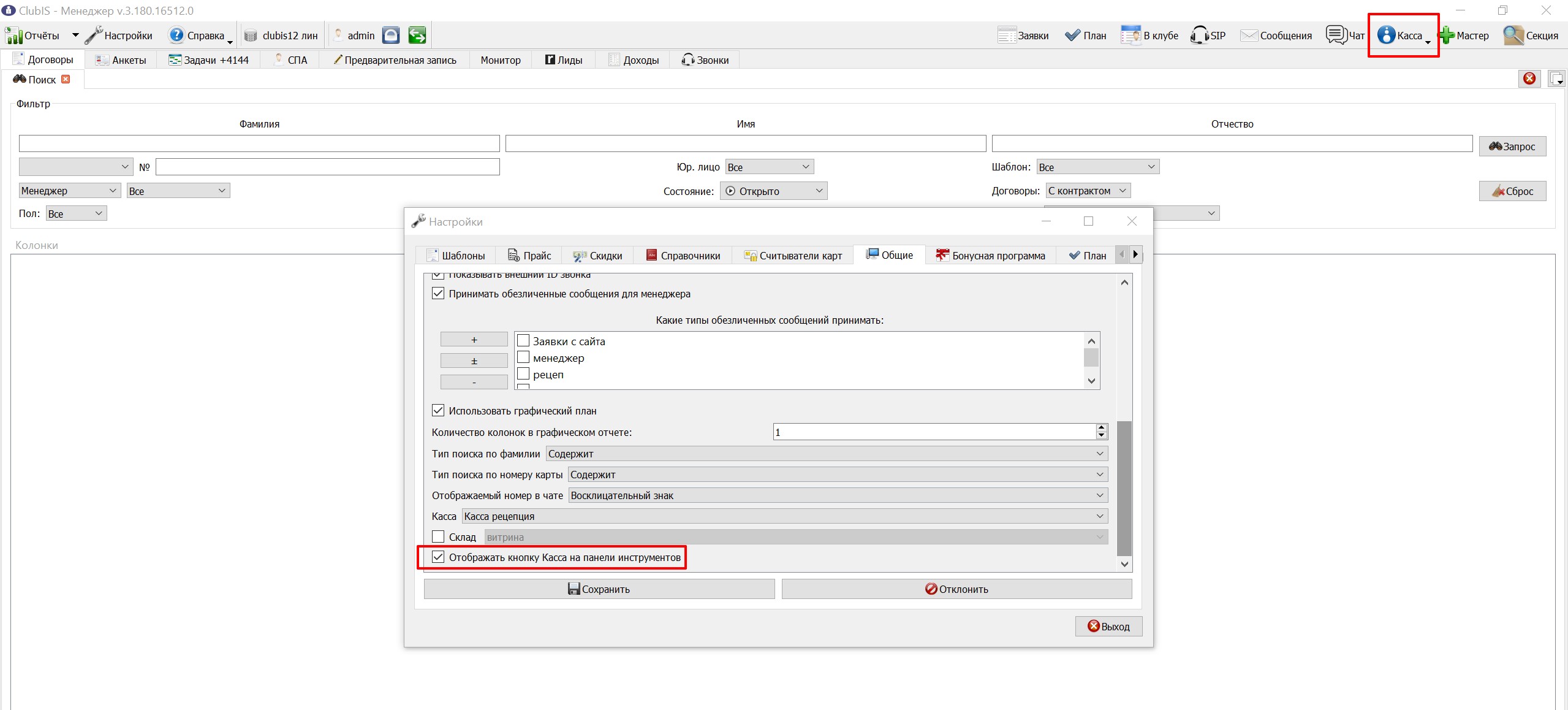Image resolution: width=1568 pixels, height=710 pixels.
Task: Click the Отклонить button
Action: tap(956, 589)
